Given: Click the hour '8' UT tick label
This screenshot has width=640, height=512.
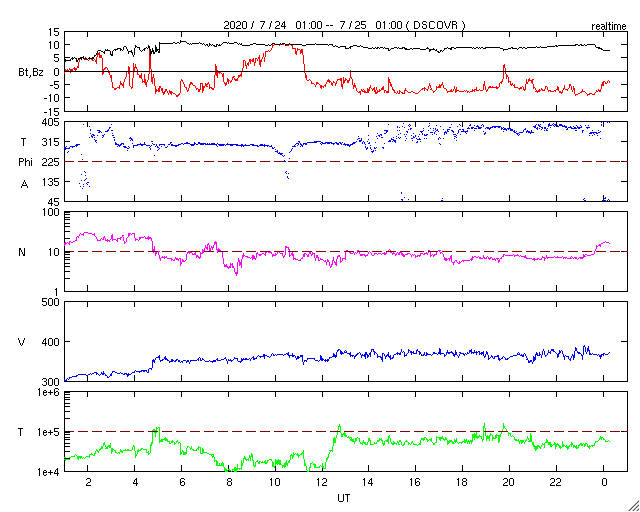Looking at the screenshot, I should click(x=229, y=483).
